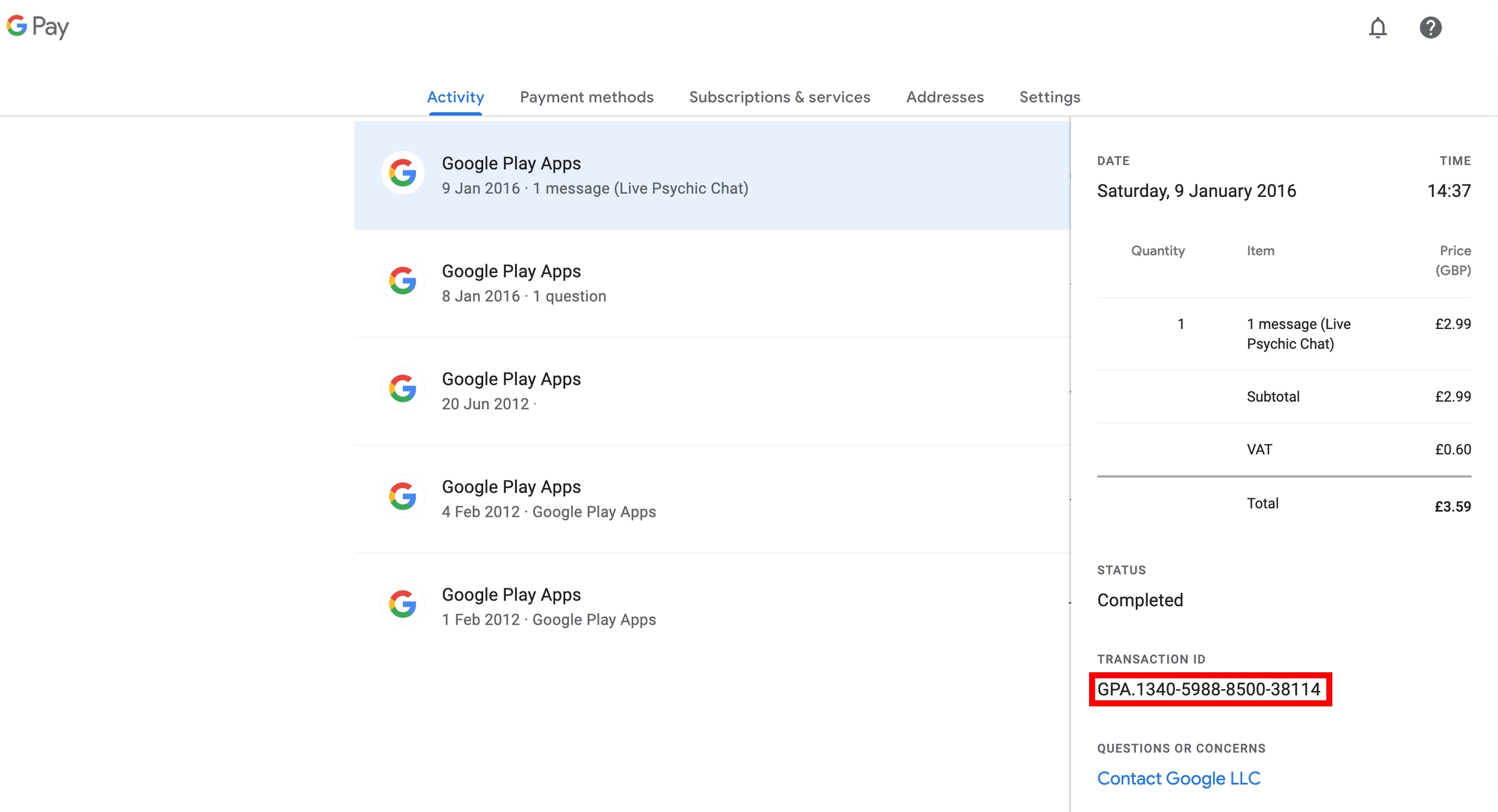Image resolution: width=1498 pixels, height=812 pixels.
Task: Click Google icon on 20 Jun 2012 transaction
Action: (402, 389)
